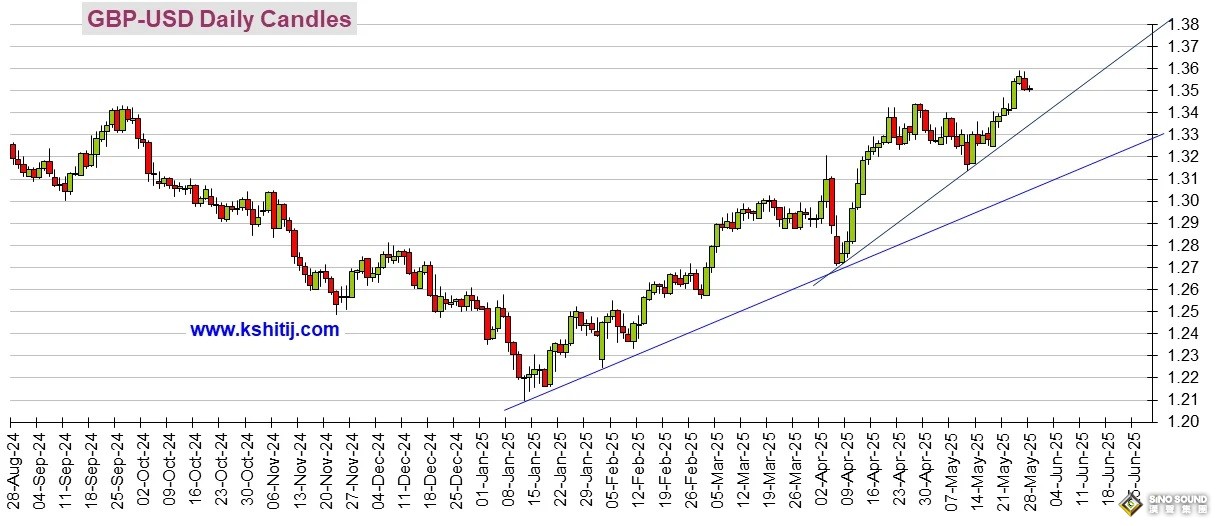Click the 15-Jan-25 date label
Viewport: 1217px width, 526px height.
(533, 468)
